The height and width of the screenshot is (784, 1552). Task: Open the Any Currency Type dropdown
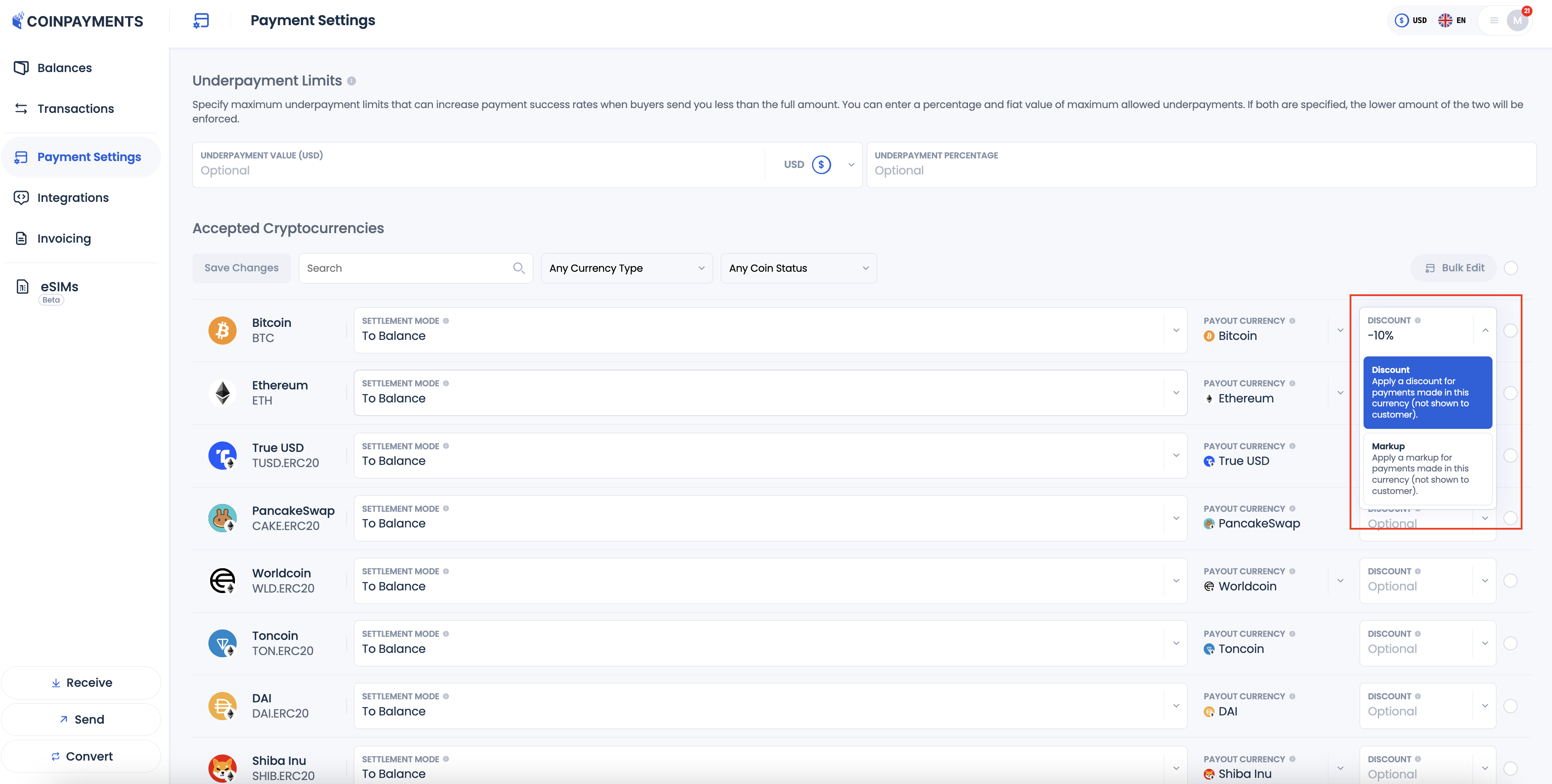pyautogui.click(x=627, y=268)
